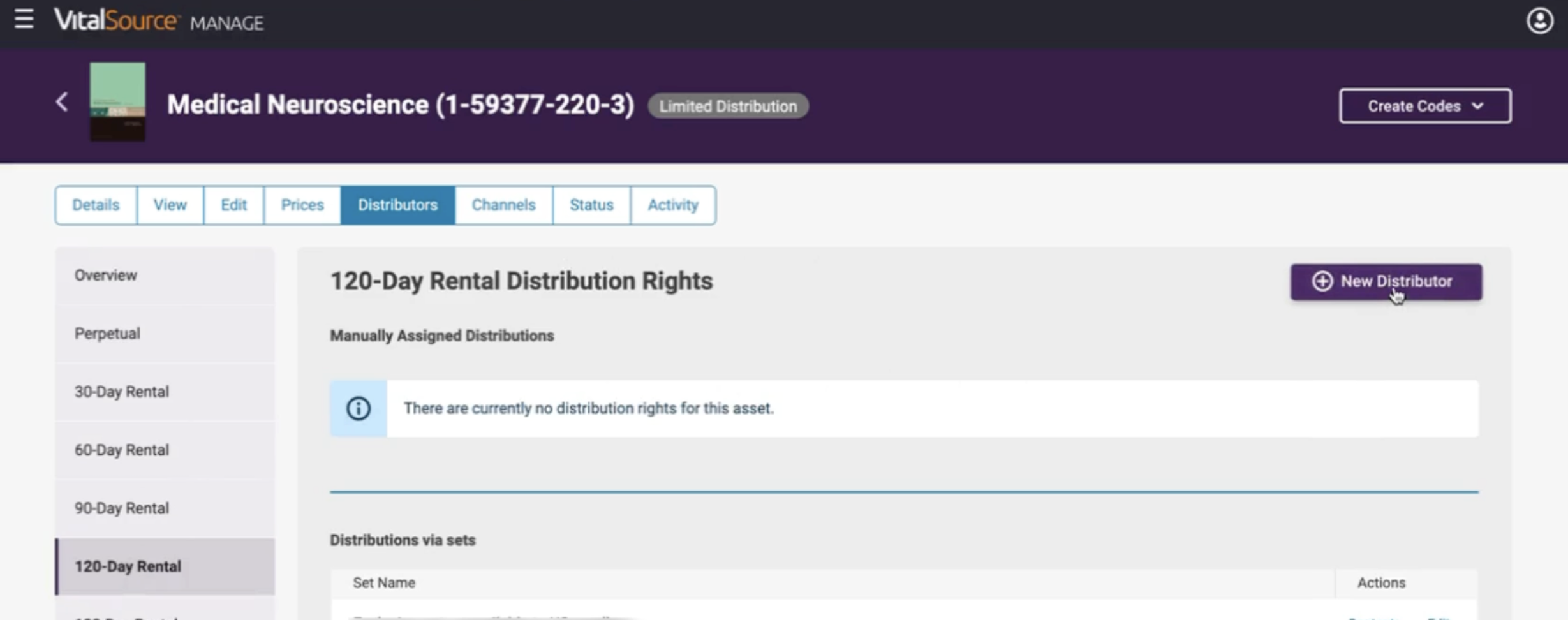Screen dimensions: 1568x620
Task: Select 60-Day Rental in the sidebar
Action: [165, 450]
